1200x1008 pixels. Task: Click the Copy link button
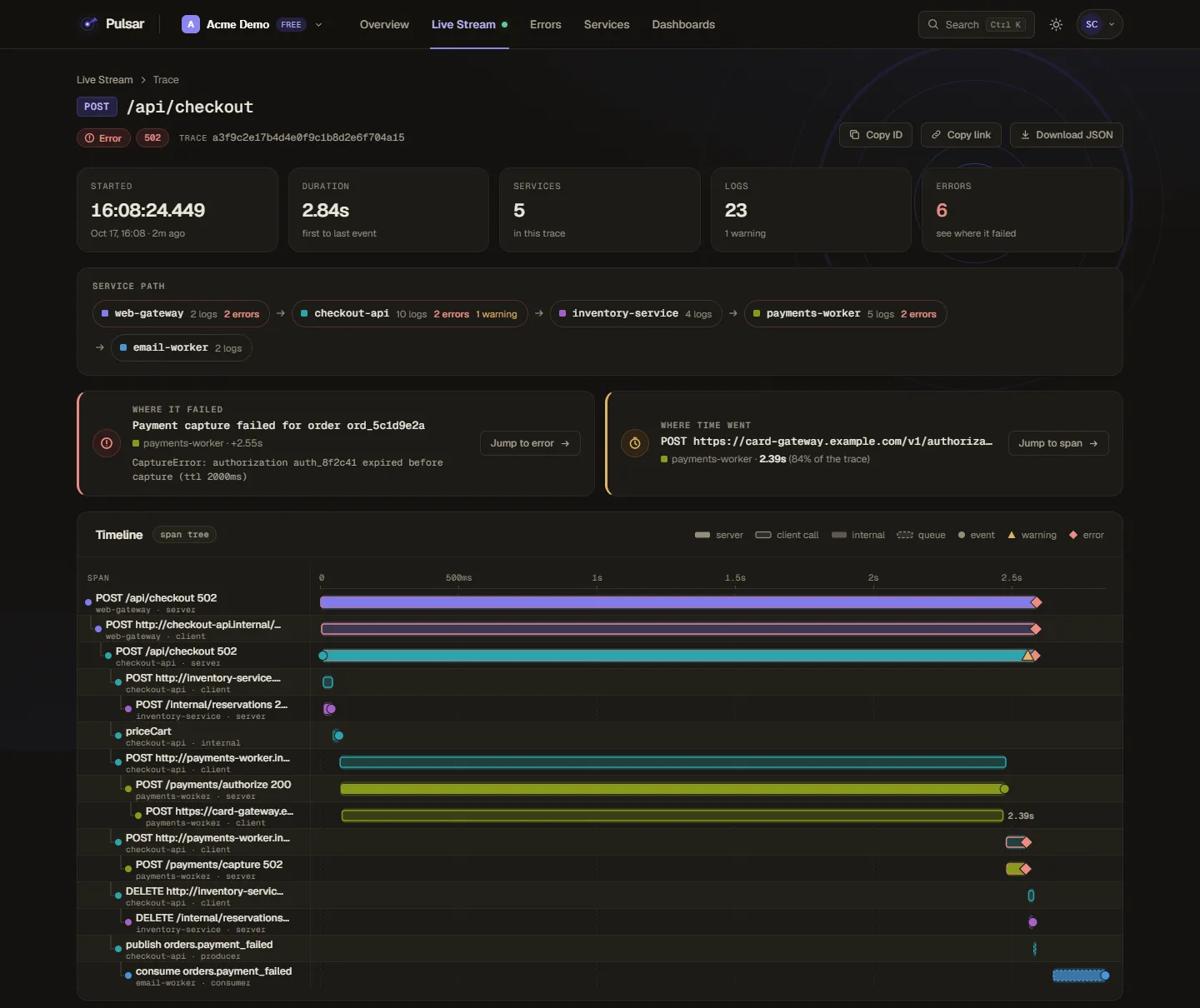click(x=961, y=135)
